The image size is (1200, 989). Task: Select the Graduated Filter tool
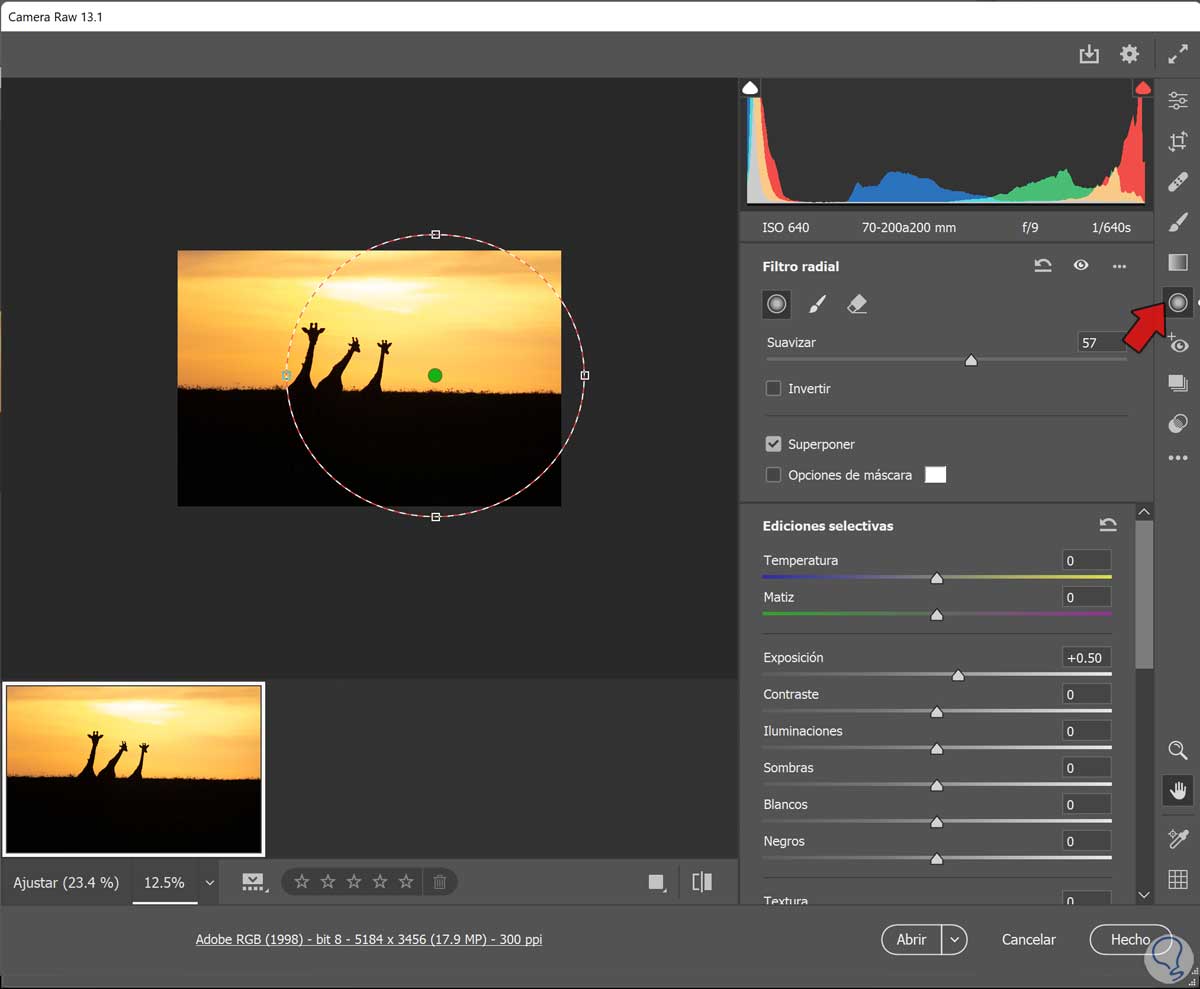(1178, 262)
